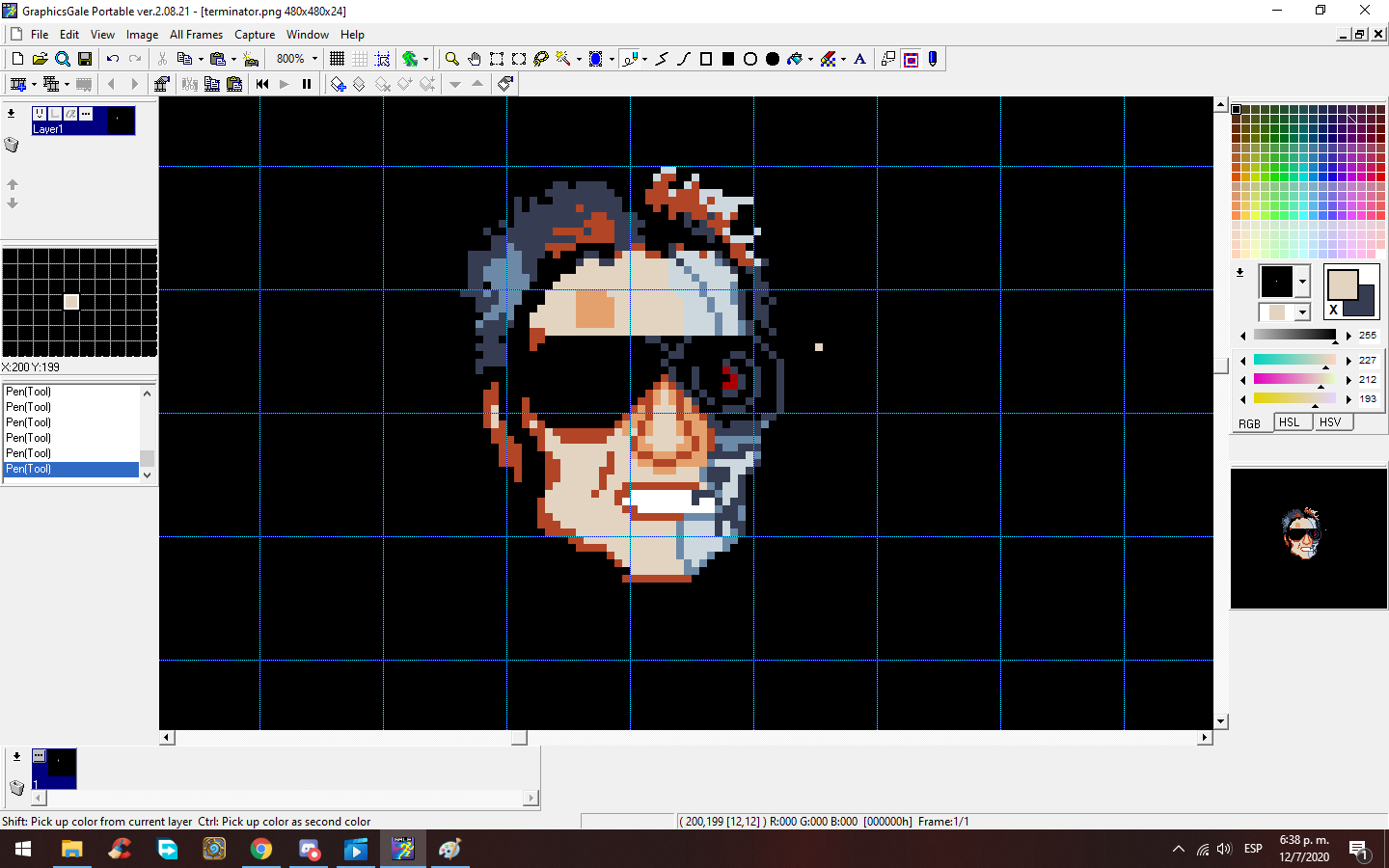Select the straight Line tool
This screenshot has width=1389, height=868.
point(662,59)
